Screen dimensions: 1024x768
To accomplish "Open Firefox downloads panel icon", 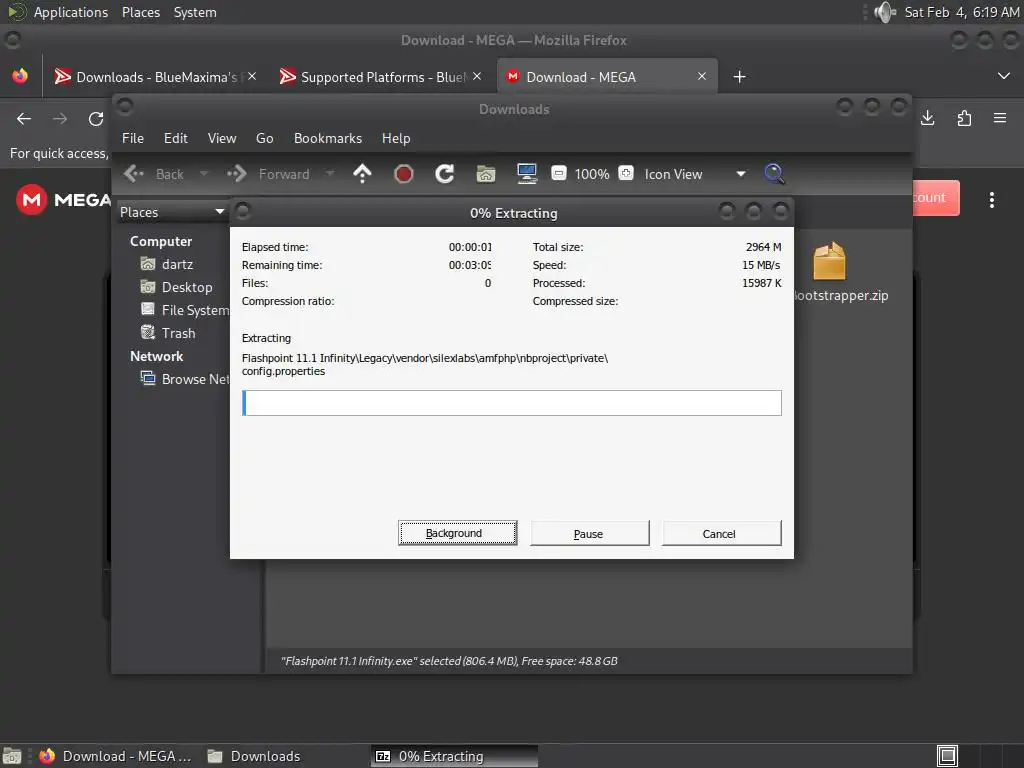I will pyautogui.click(x=927, y=118).
